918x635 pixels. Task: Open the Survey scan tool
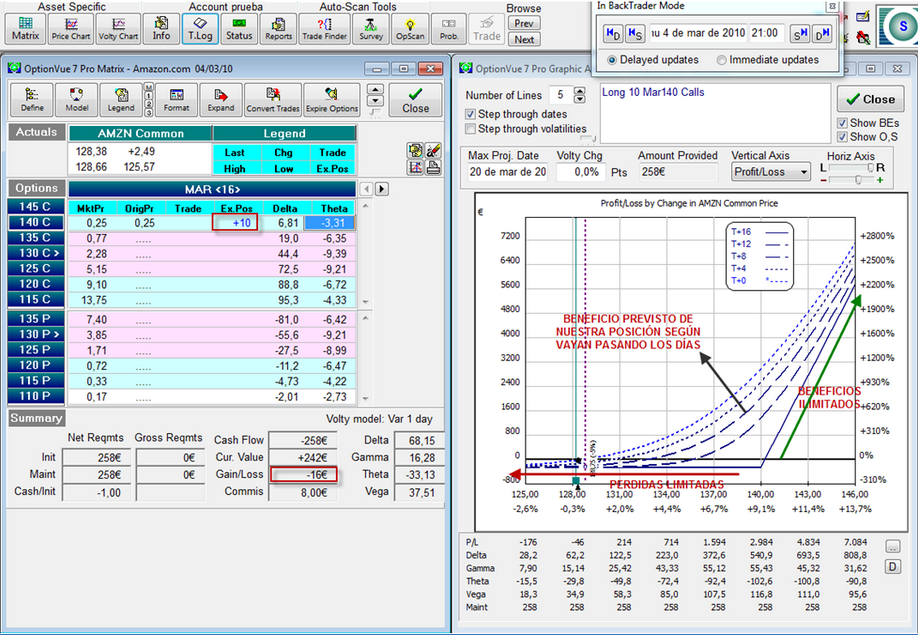[371, 28]
